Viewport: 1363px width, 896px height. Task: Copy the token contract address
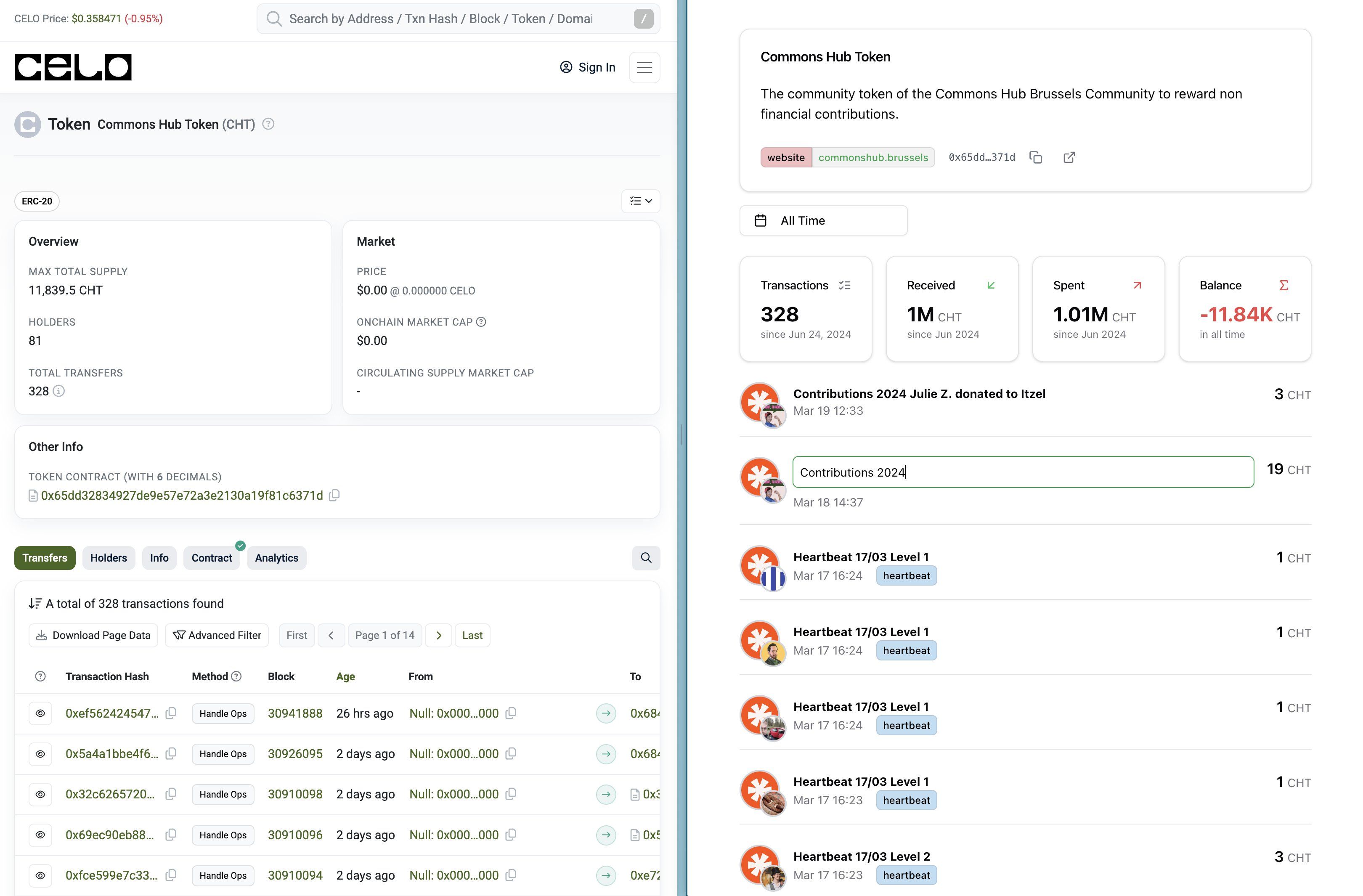334,495
